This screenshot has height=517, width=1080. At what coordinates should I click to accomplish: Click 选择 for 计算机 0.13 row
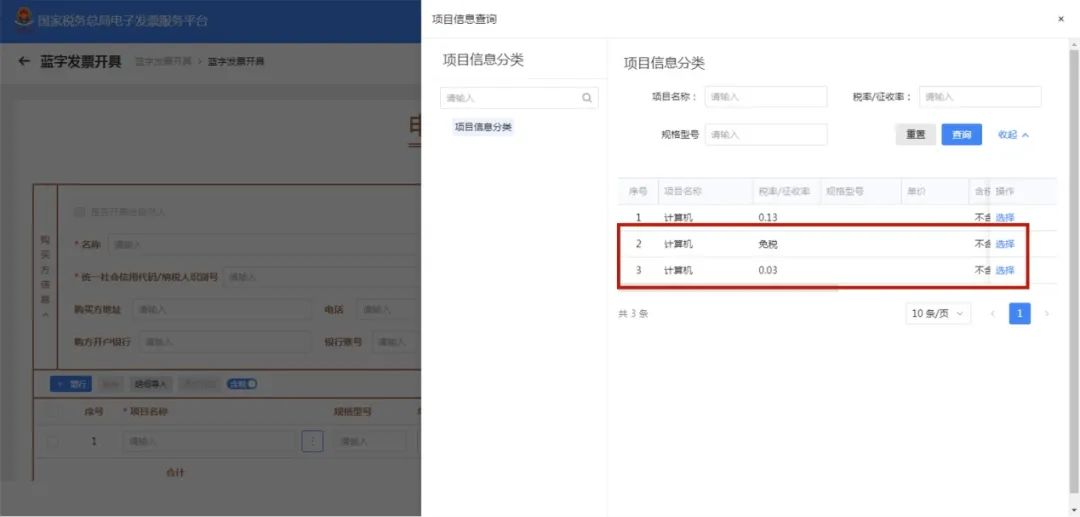coord(1005,218)
